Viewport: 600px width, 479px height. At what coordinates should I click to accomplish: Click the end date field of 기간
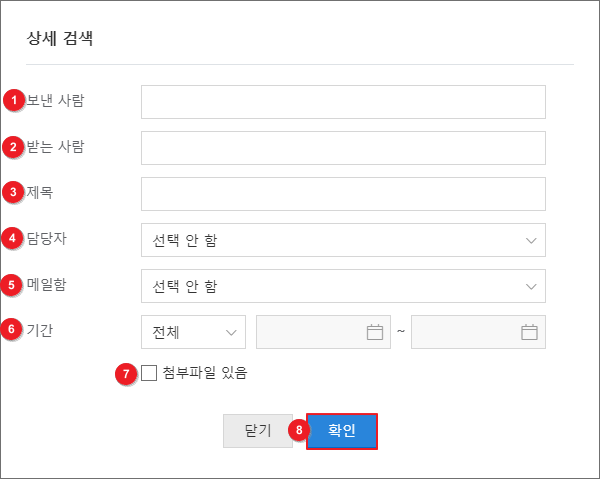464,332
